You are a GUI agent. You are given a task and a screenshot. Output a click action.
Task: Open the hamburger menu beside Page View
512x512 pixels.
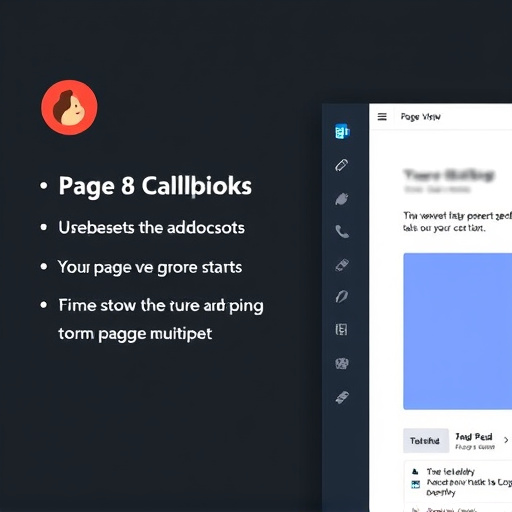pos(382,117)
